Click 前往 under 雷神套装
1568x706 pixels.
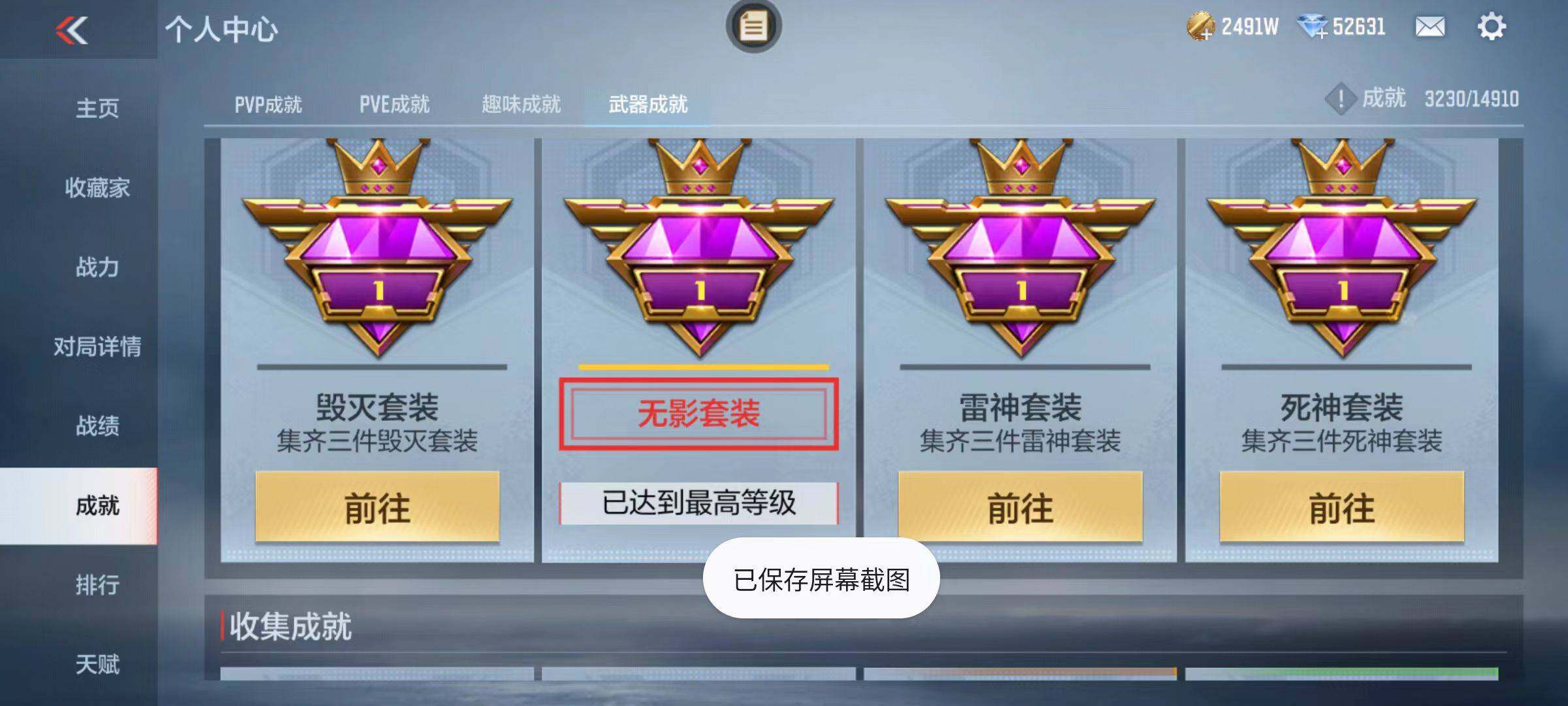tap(1020, 507)
